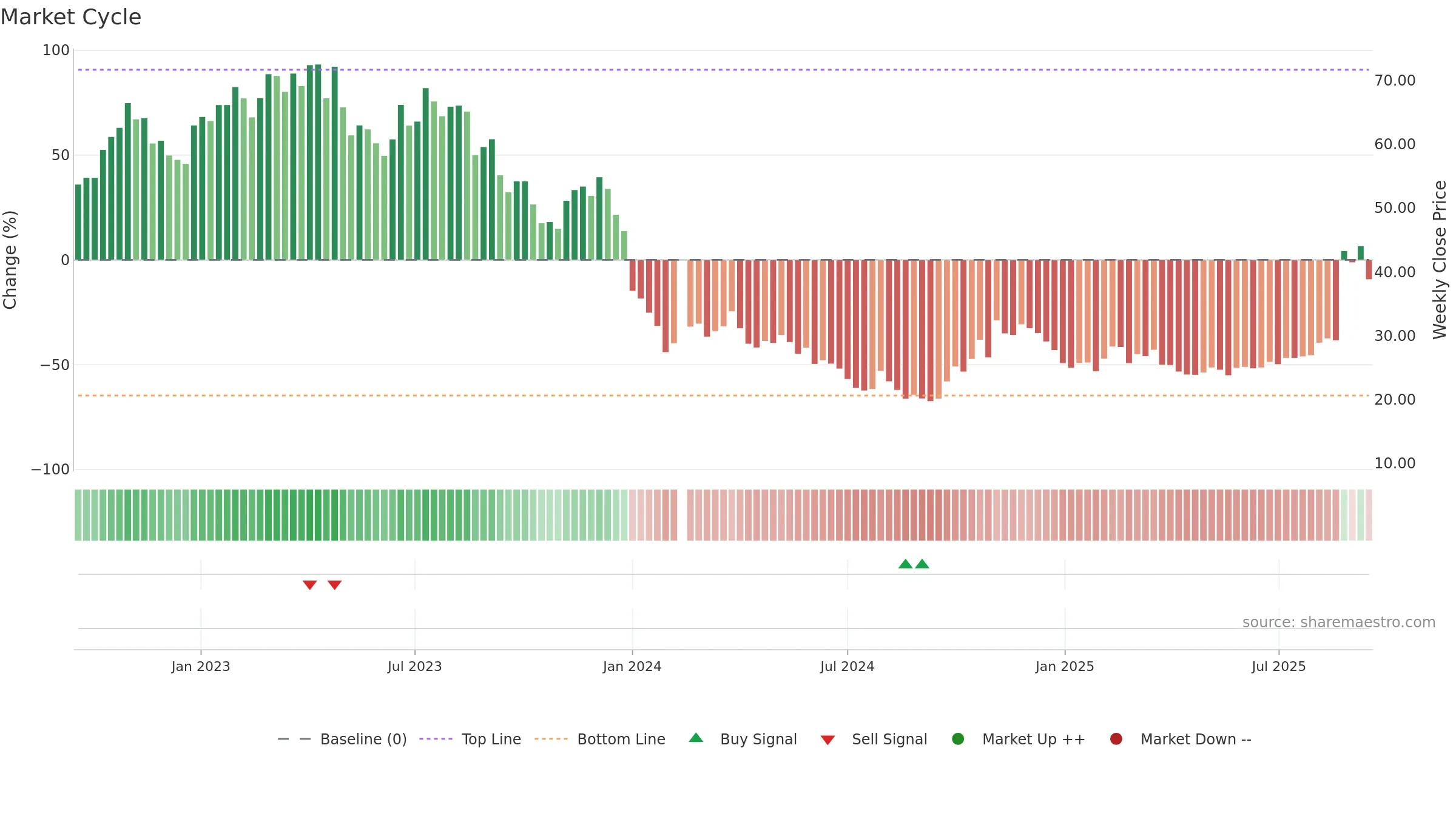The image size is (1456, 819).
Task: Select the second sell signal marker before Jul 2023
Action: tap(334, 585)
